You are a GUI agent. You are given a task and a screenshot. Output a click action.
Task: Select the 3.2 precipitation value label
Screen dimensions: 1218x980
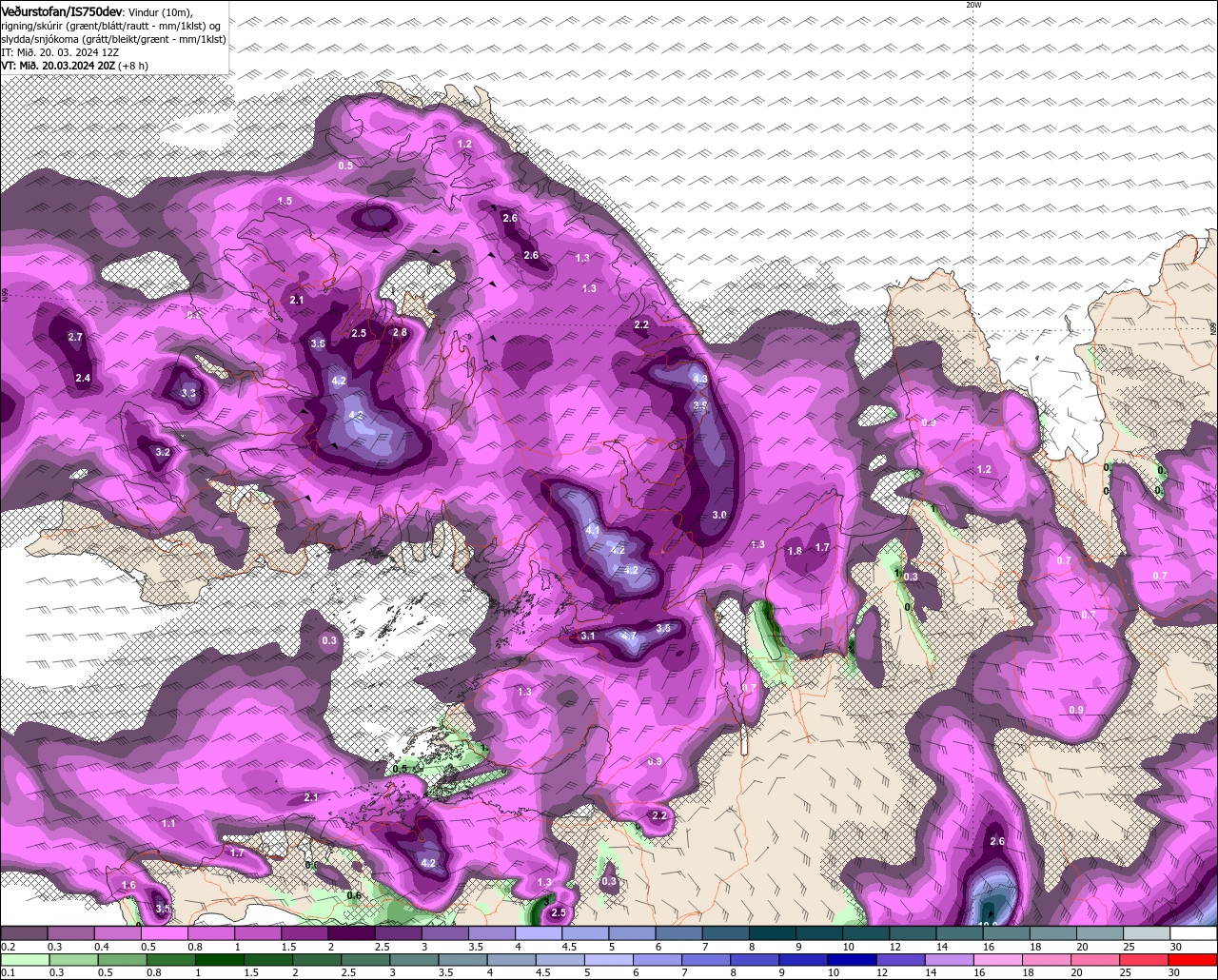[x=163, y=452]
